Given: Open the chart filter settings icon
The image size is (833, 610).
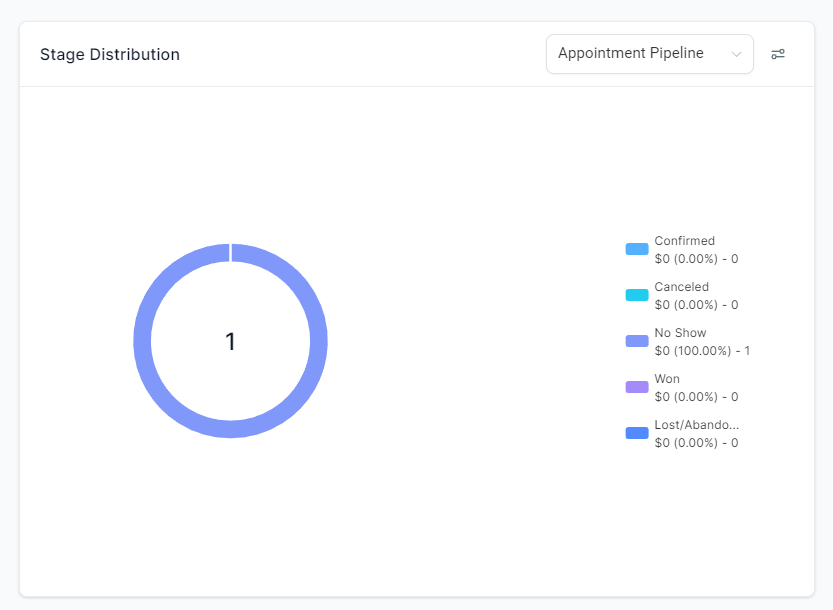Looking at the screenshot, I should [778, 54].
